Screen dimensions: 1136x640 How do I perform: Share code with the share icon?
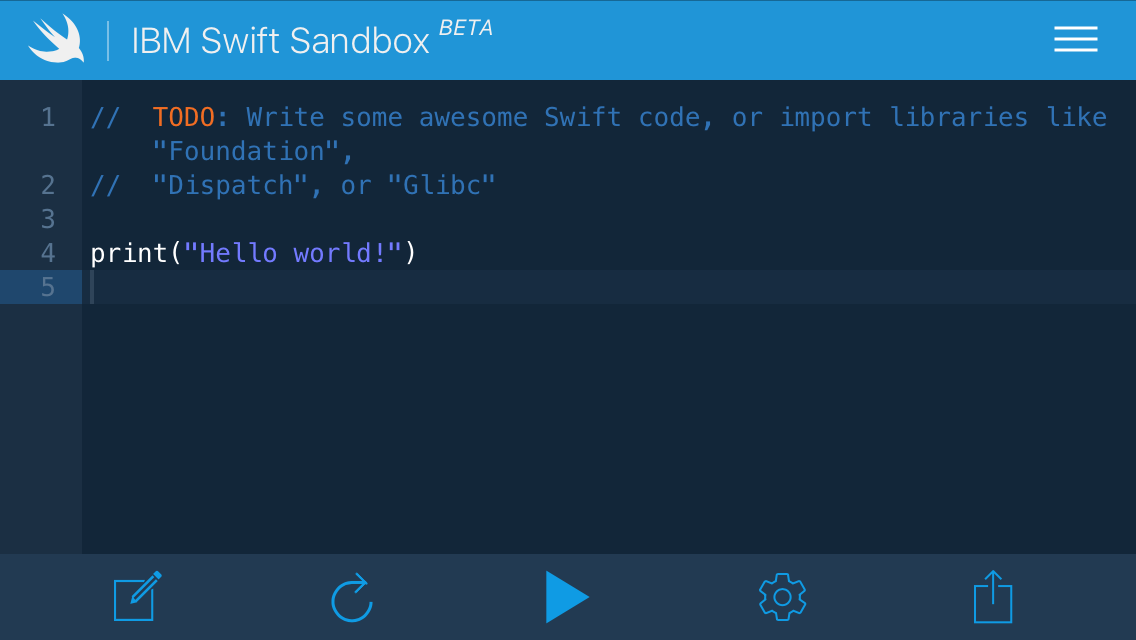pyautogui.click(x=993, y=597)
